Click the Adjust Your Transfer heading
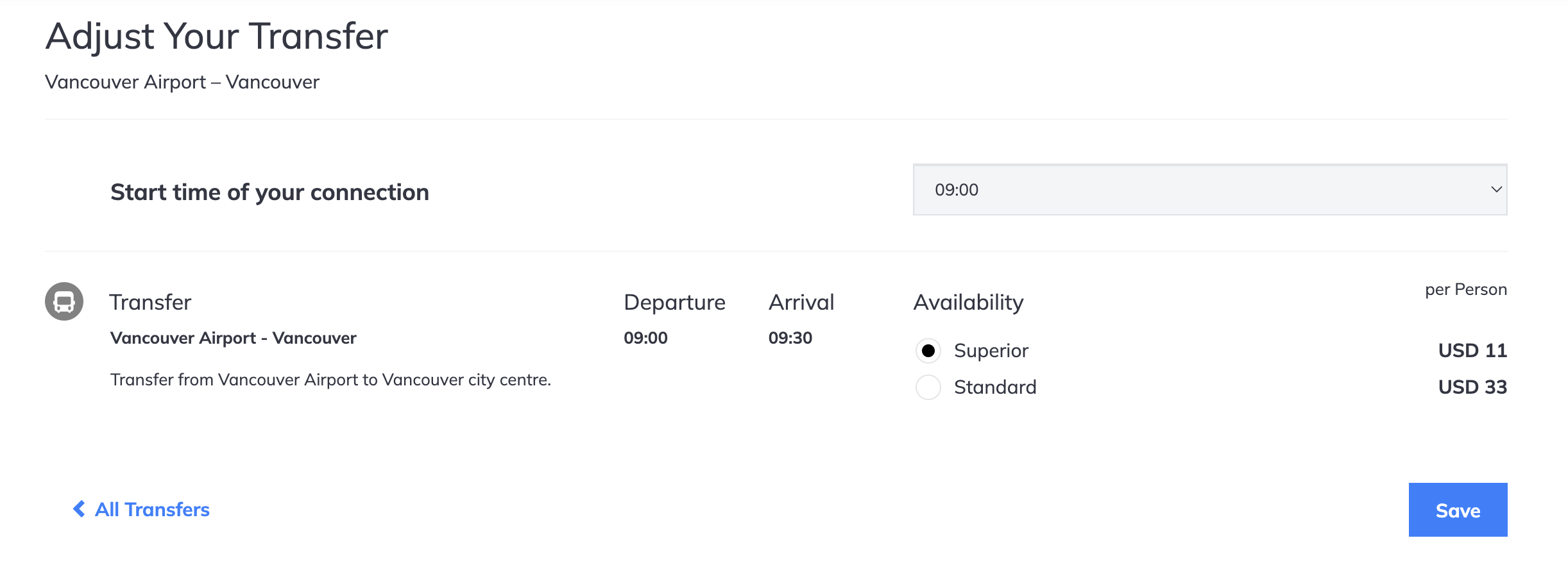 [x=217, y=36]
